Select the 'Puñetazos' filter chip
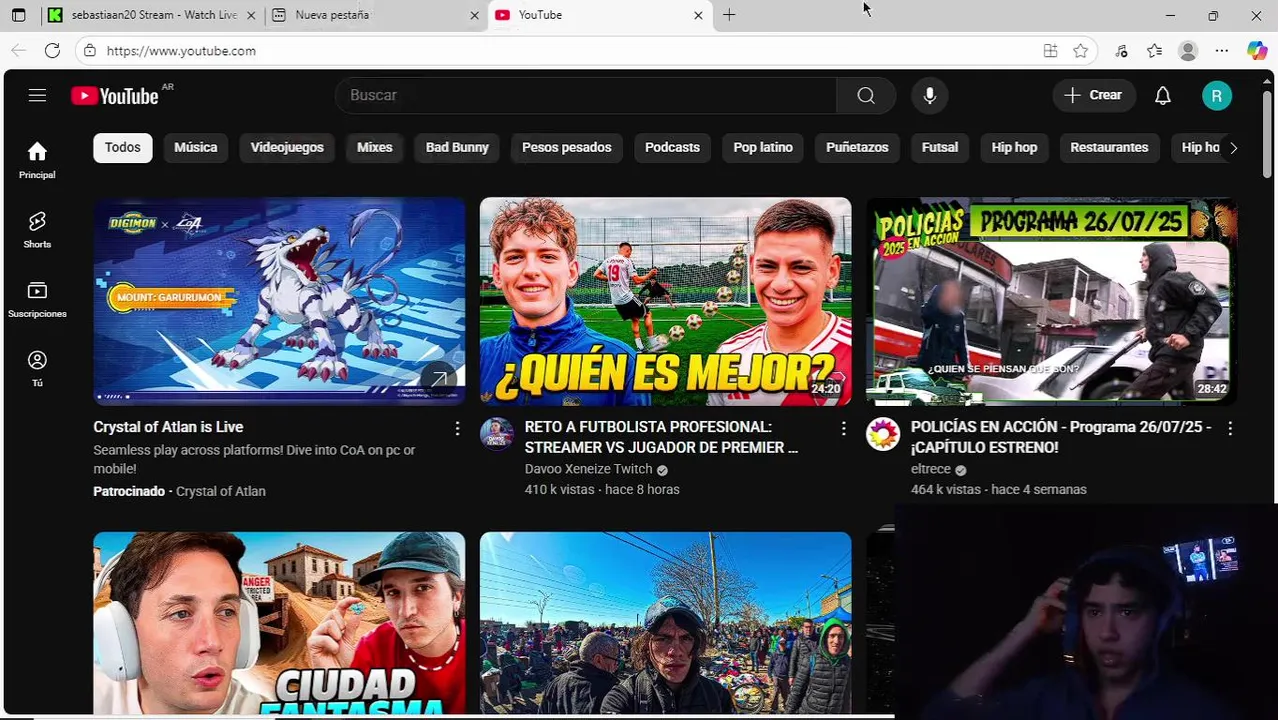 [857, 147]
